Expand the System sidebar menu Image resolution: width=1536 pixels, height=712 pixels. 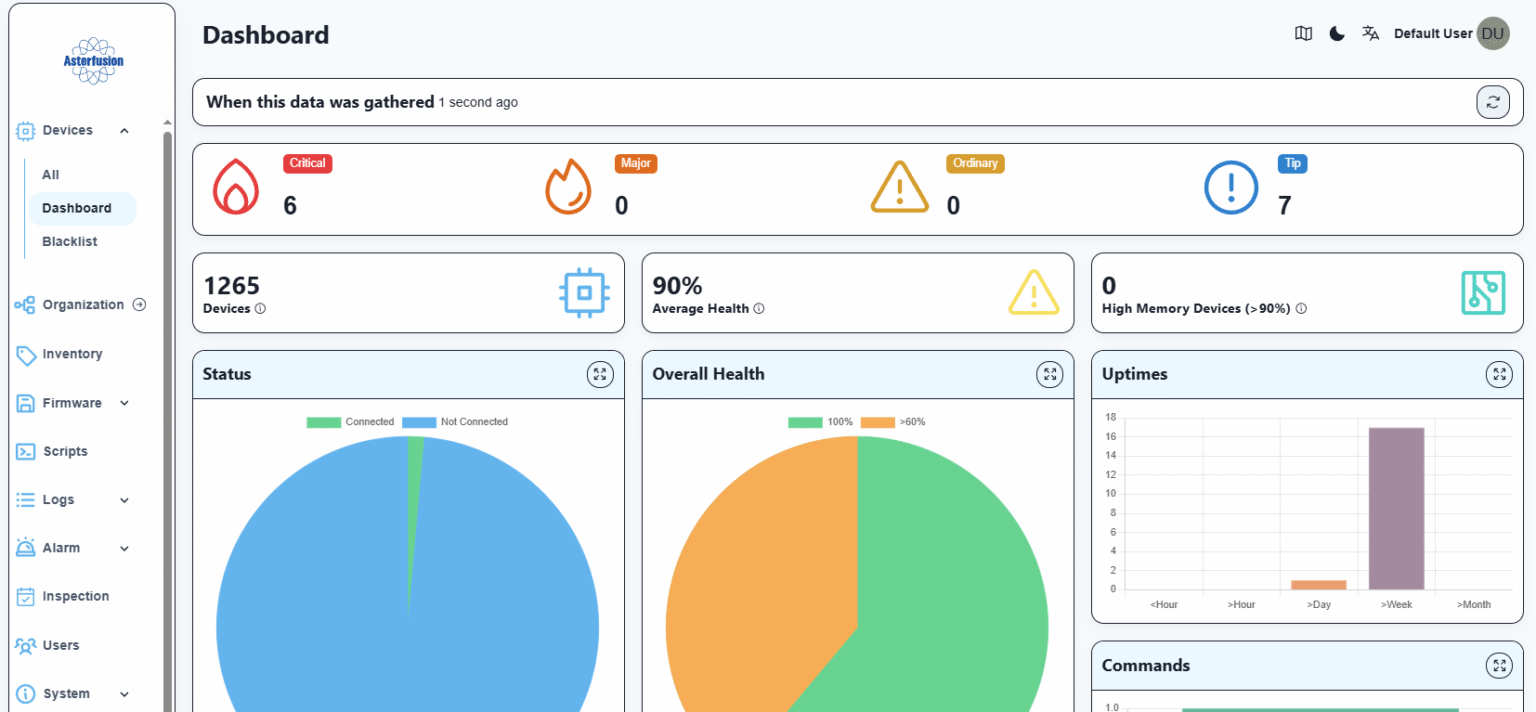[125, 694]
